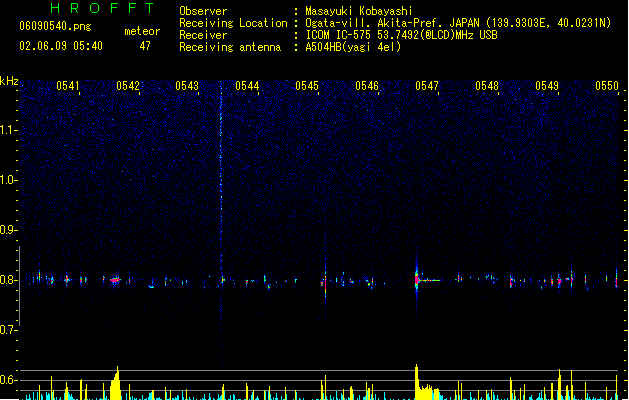The image size is (629, 400).
Task: Click the 0.6 kHz axis label
Action: point(8,380)
